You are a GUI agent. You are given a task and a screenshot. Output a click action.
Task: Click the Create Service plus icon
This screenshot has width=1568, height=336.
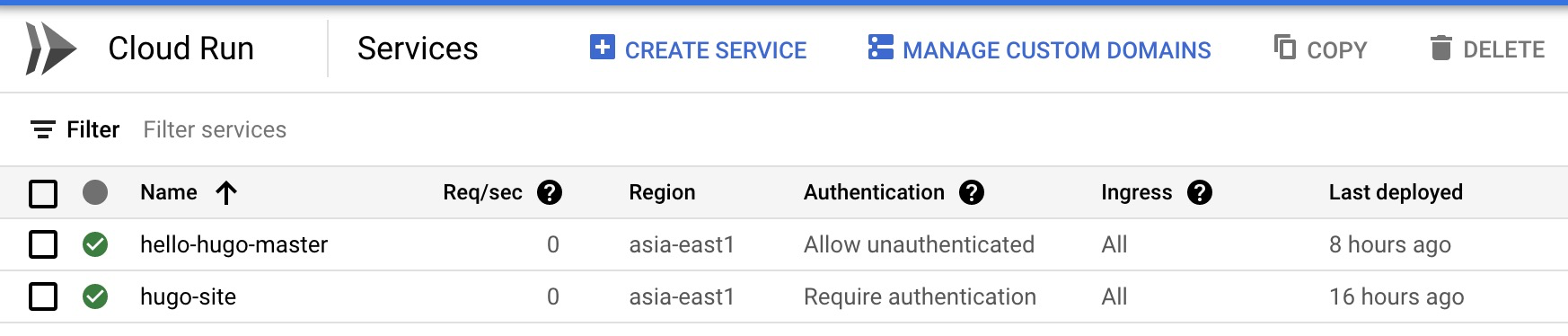[603, 47]
